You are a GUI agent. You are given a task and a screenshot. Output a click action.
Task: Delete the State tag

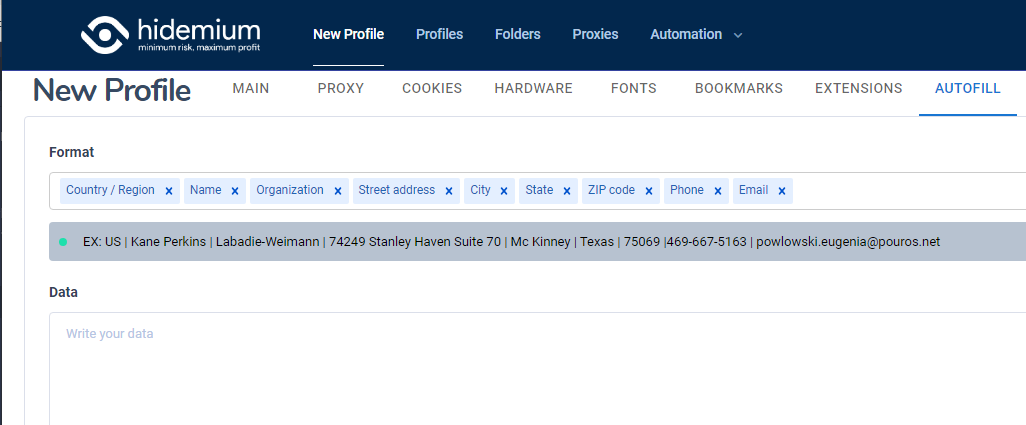(567, 191)
